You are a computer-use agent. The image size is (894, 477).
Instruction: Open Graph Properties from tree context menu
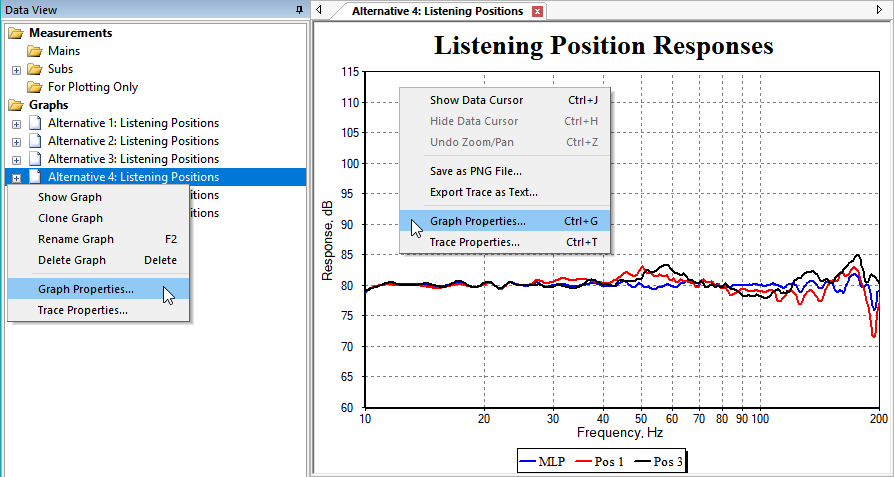[98, 290]
